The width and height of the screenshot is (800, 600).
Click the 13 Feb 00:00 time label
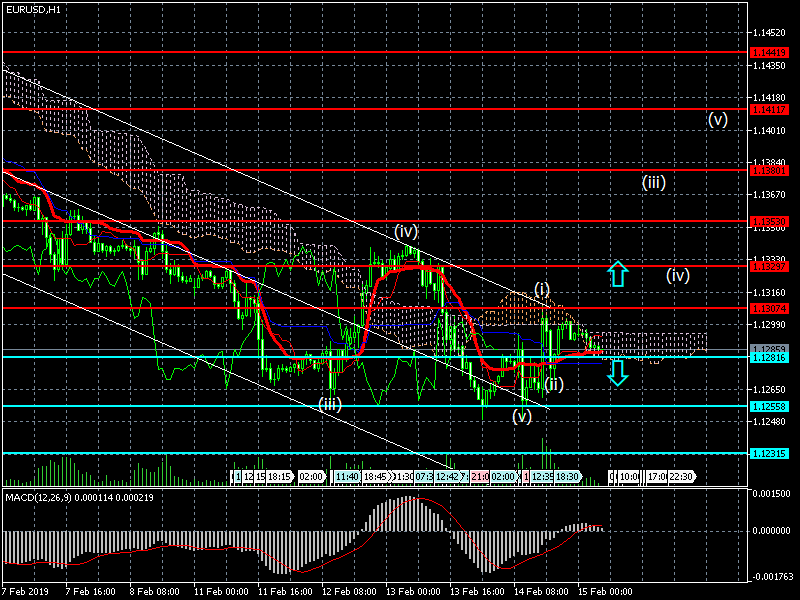(413, 591)
